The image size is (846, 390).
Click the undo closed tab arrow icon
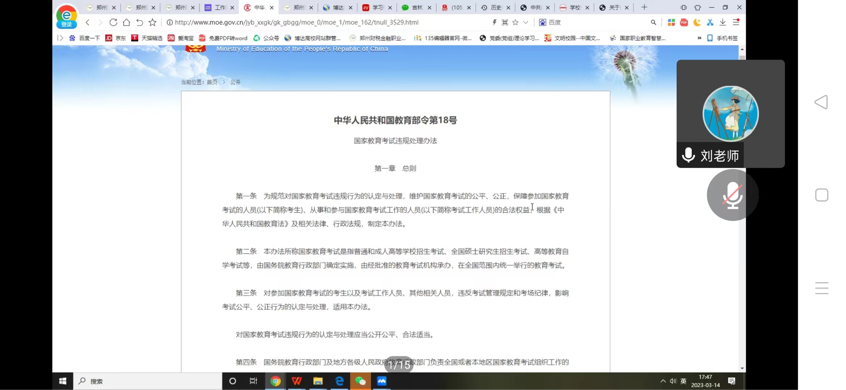tap(139, 23)
